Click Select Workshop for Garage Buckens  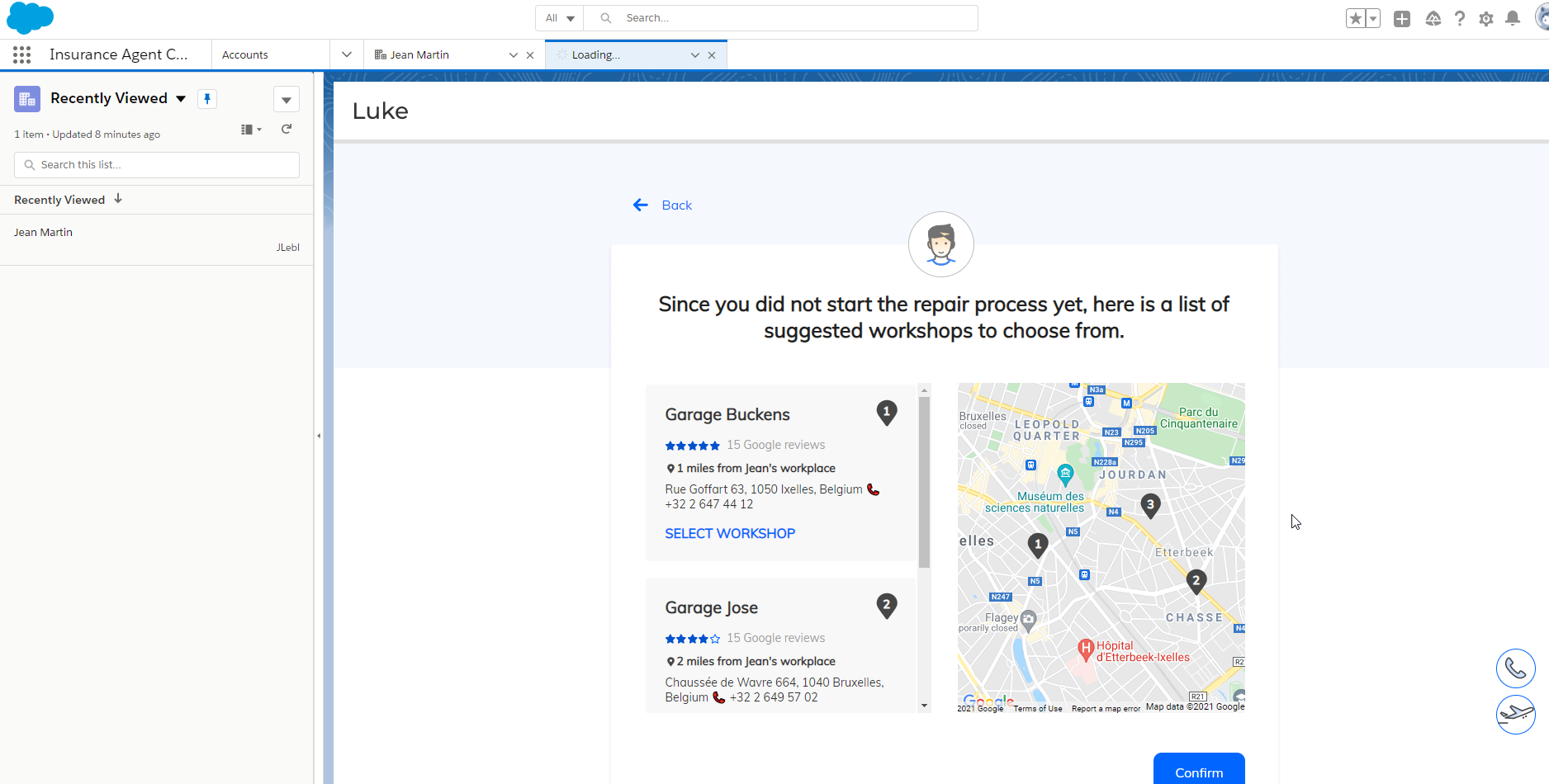(730, 534)
